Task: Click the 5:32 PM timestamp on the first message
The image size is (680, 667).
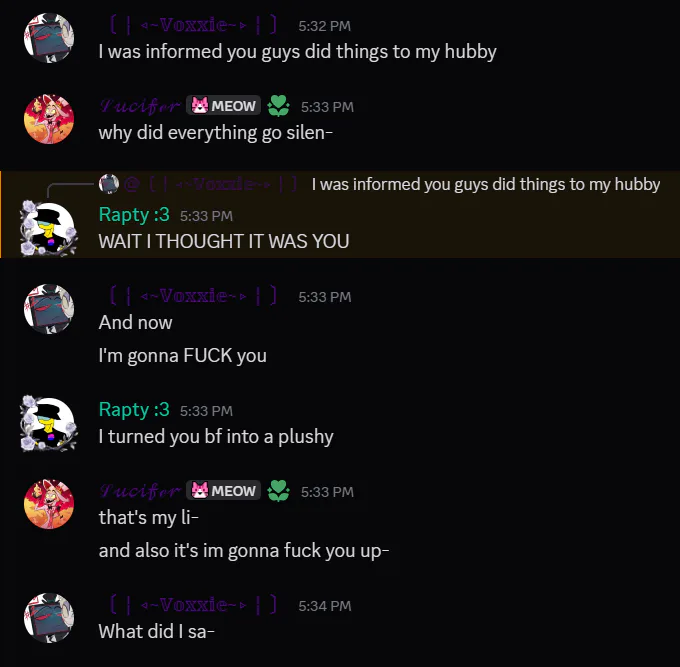Action: click(x=324, y=26)
